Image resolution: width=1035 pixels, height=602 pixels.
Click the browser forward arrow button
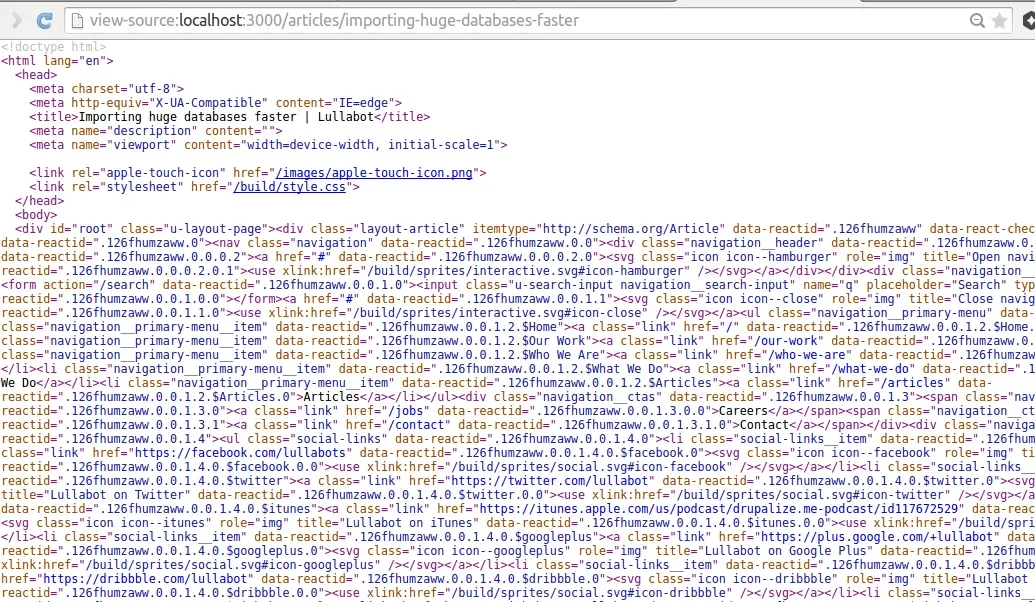click(x=16, y=20)
